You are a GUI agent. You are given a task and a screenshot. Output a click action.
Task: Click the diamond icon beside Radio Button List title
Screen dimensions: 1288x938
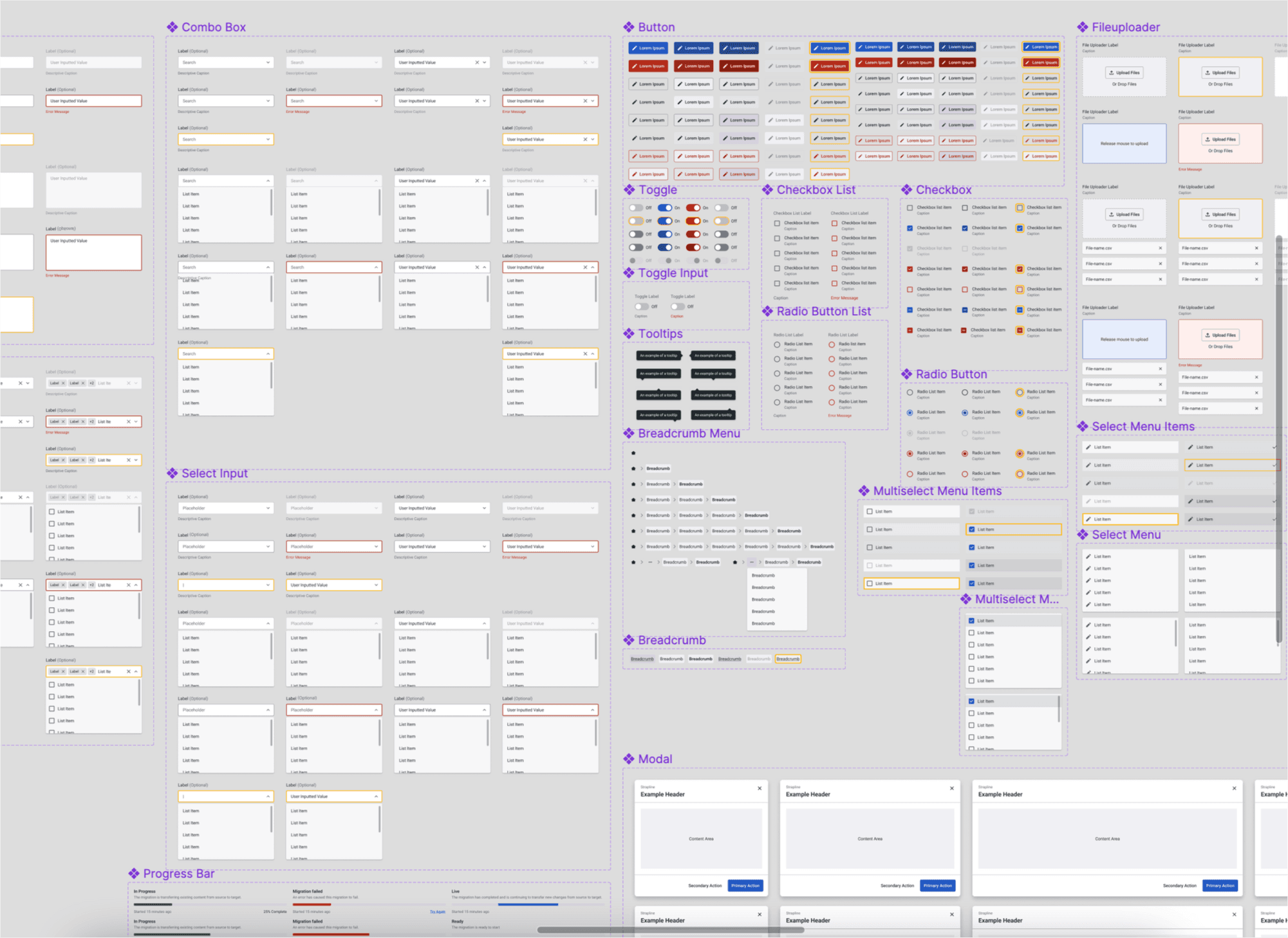coord(767,311)
